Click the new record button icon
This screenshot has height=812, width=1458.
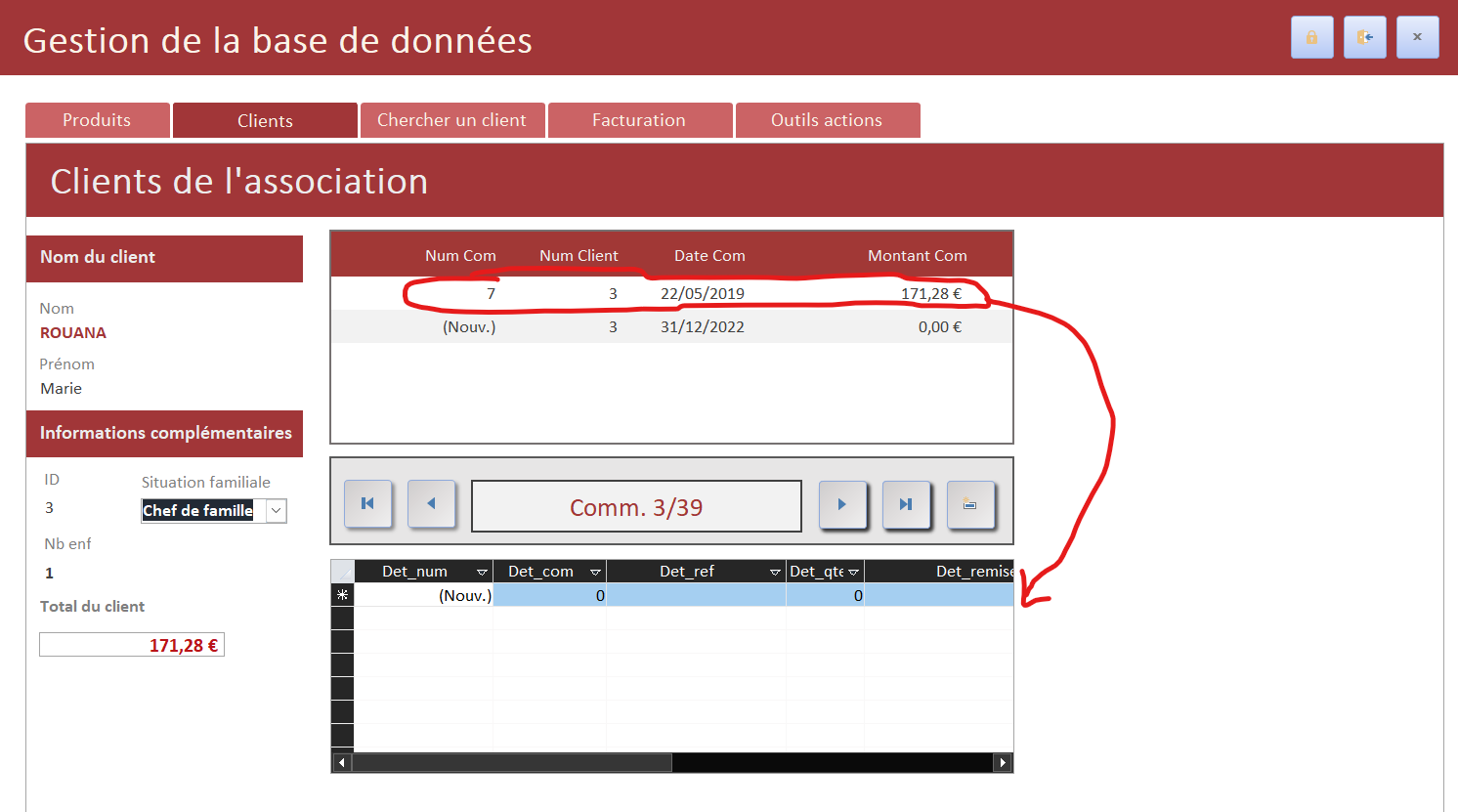tap(970, 504)
